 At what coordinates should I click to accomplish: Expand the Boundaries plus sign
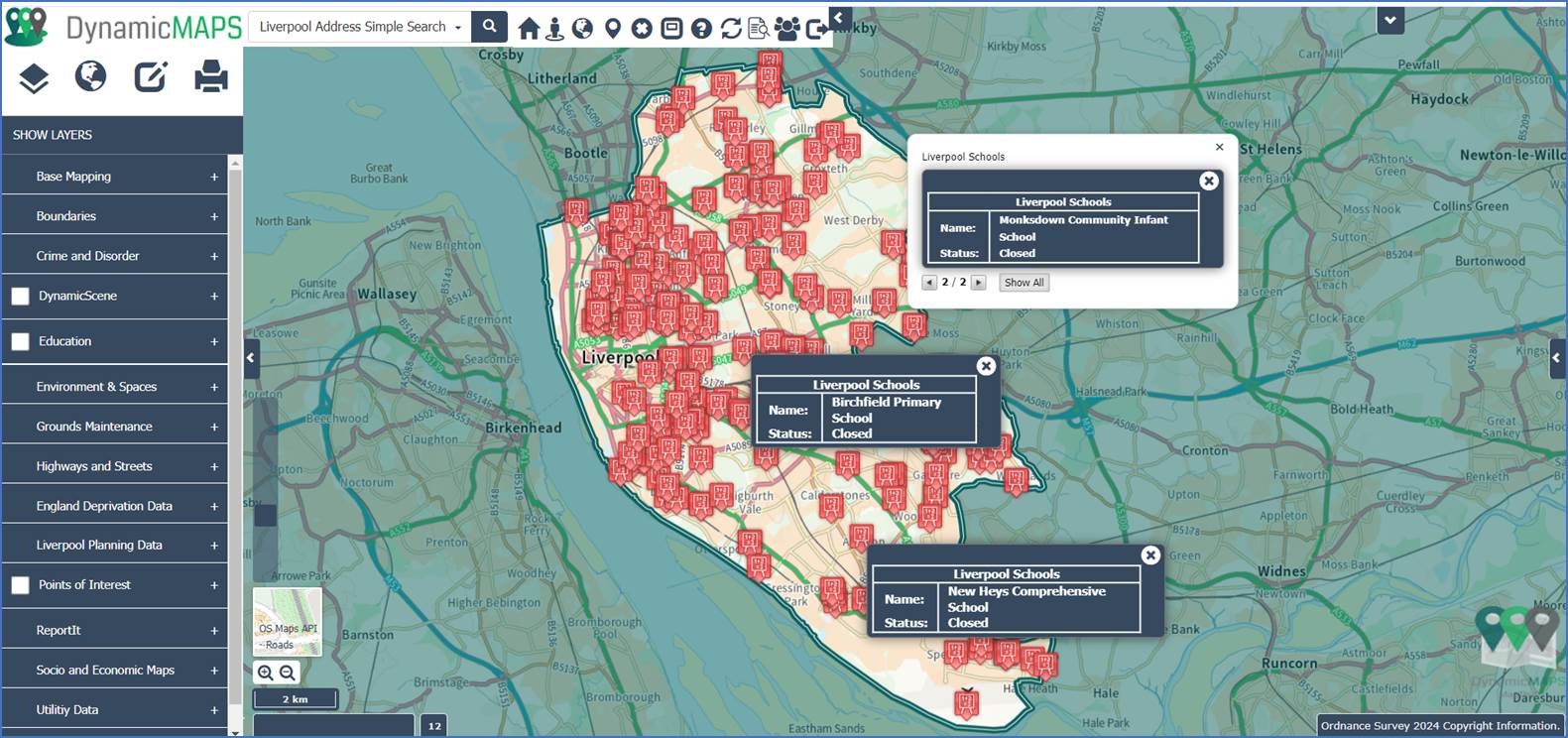[x=214, y=216]
